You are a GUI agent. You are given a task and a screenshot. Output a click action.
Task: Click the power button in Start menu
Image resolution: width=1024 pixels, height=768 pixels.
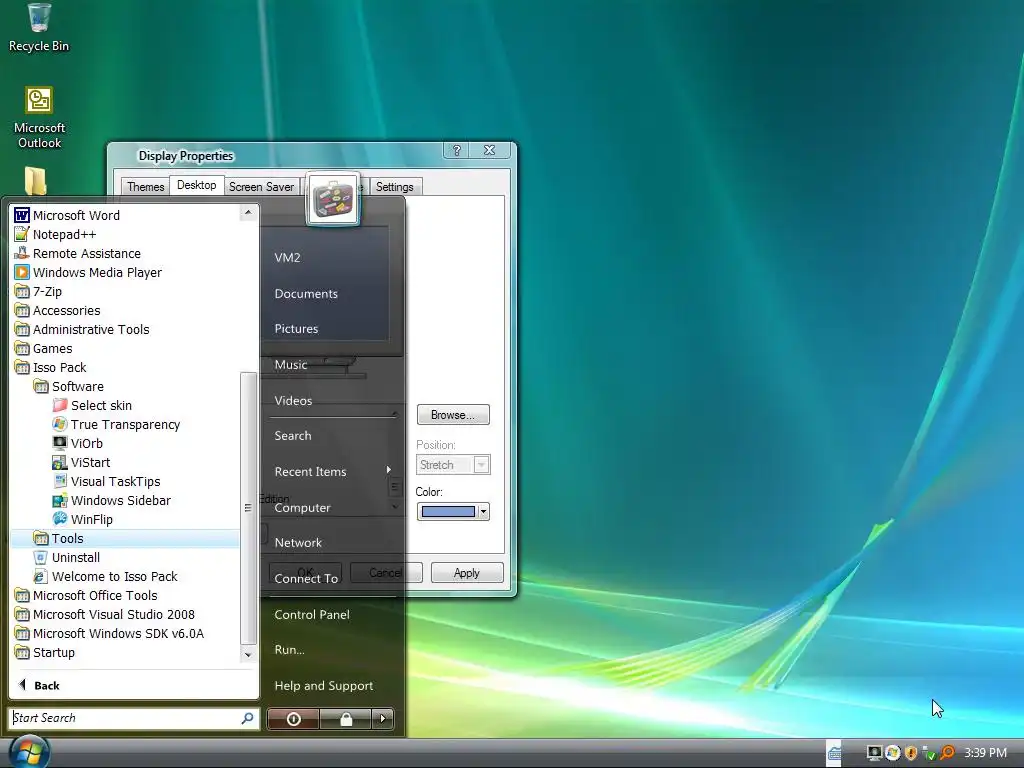293,719
